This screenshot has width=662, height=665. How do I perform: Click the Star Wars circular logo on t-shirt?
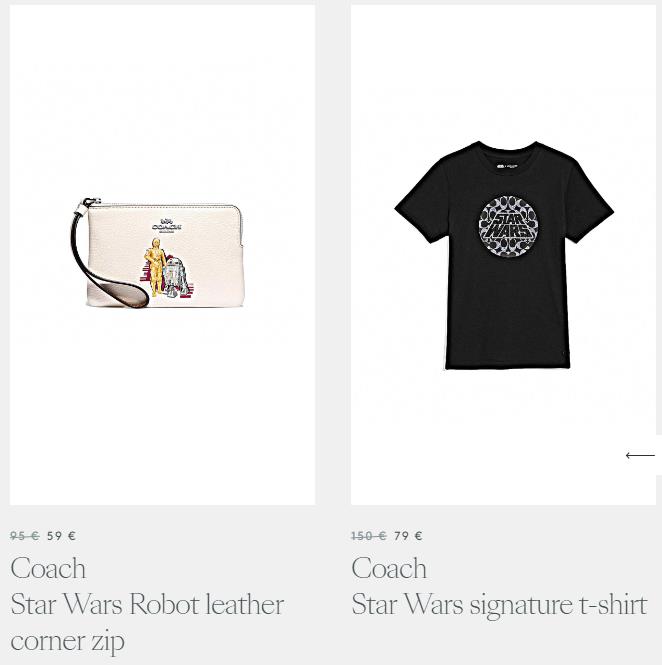point(508,225)
